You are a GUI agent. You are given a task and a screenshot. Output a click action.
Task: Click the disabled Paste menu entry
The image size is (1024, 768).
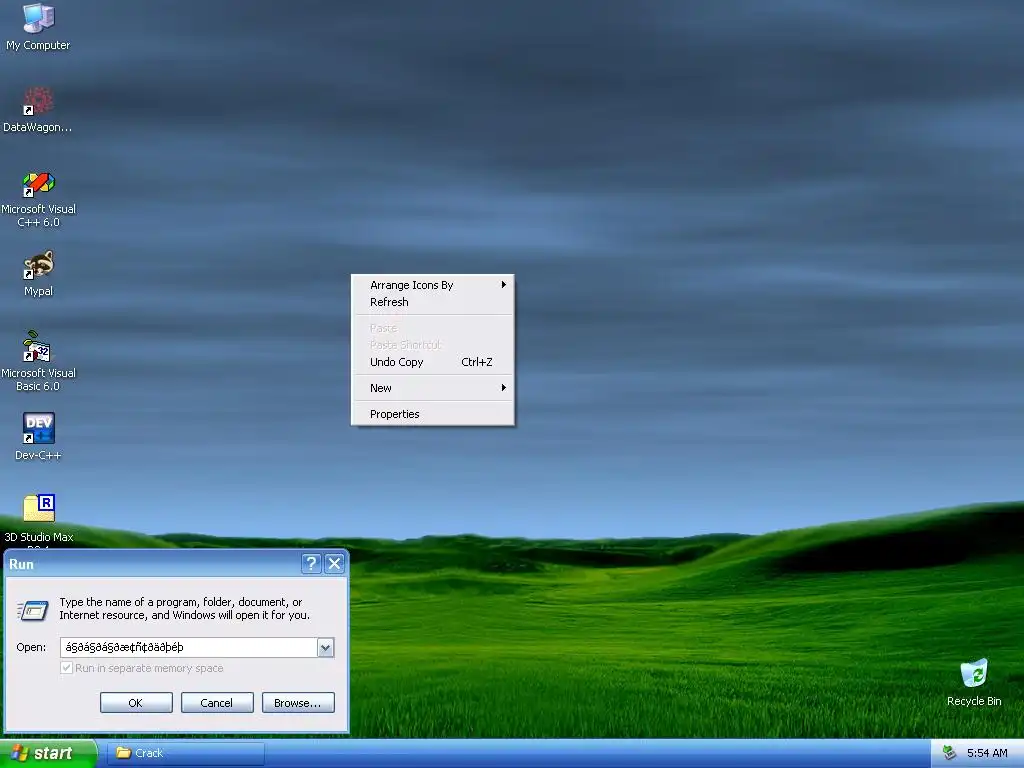click(433, 328)
